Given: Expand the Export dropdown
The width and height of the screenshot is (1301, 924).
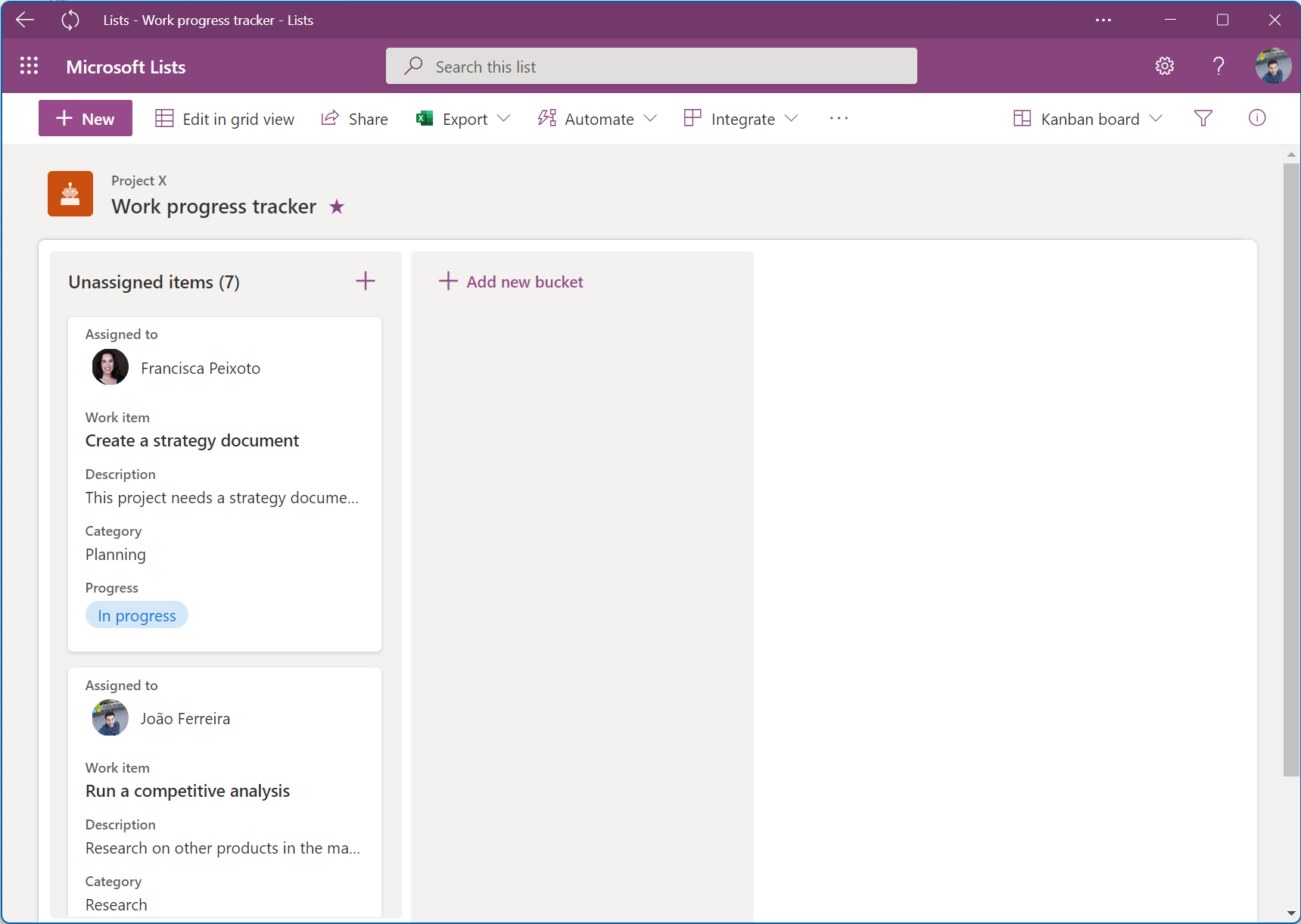Looking at the screenshot, I should click(463, 119).
